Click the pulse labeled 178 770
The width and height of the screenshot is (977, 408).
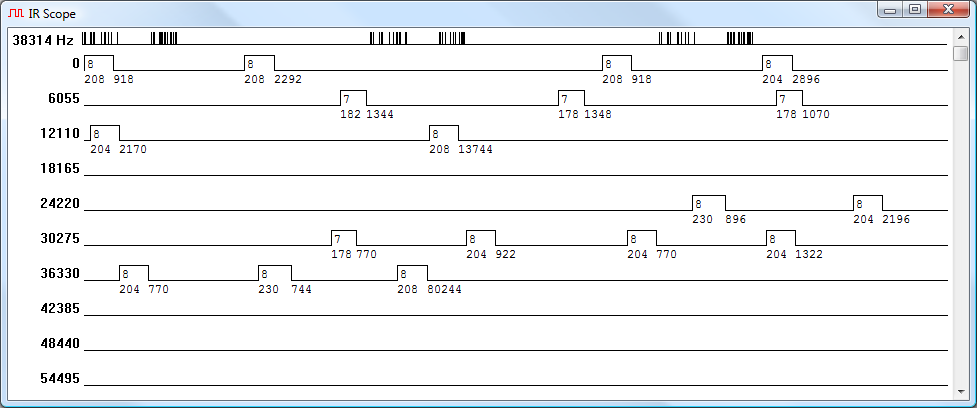coord(344,238)
